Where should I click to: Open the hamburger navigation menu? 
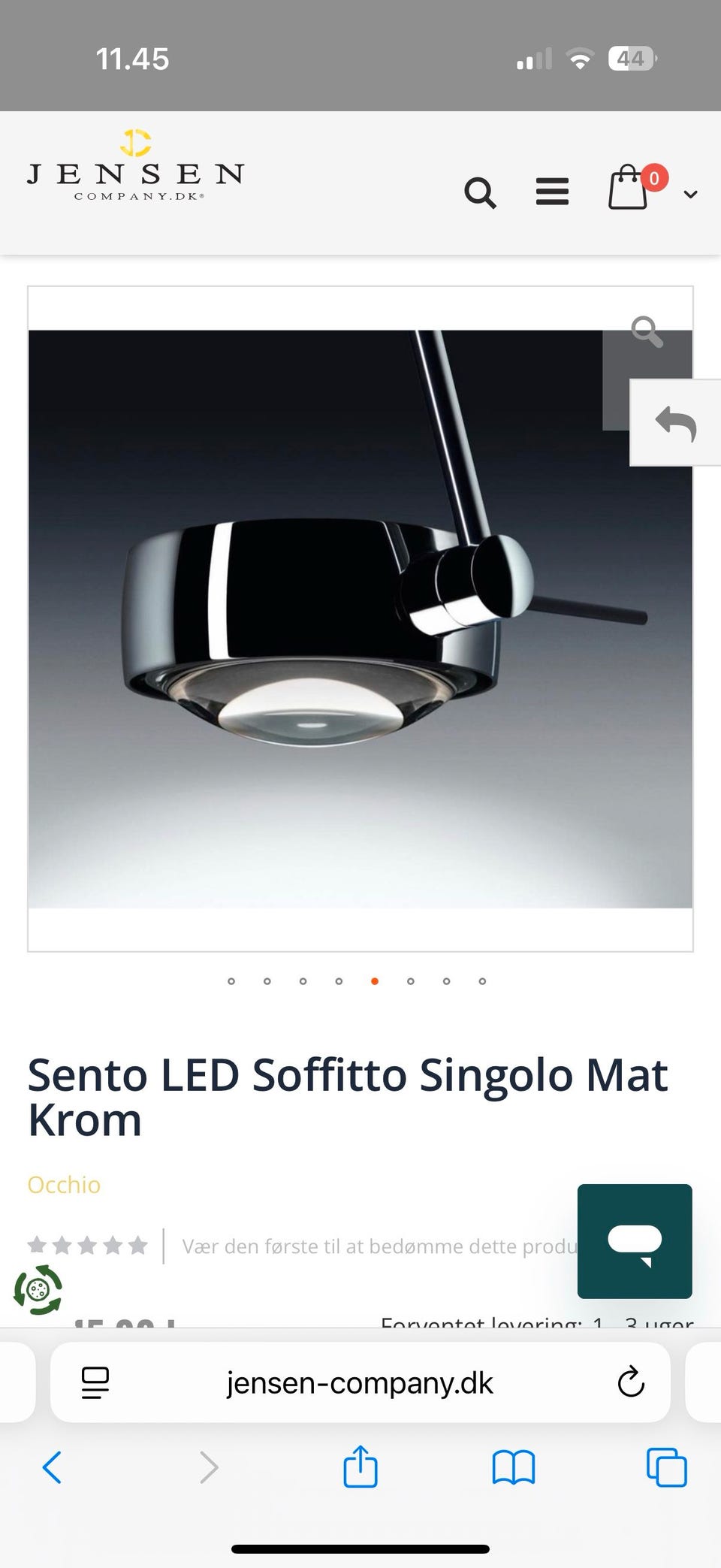pyautogui.click(x=552, y=192)
